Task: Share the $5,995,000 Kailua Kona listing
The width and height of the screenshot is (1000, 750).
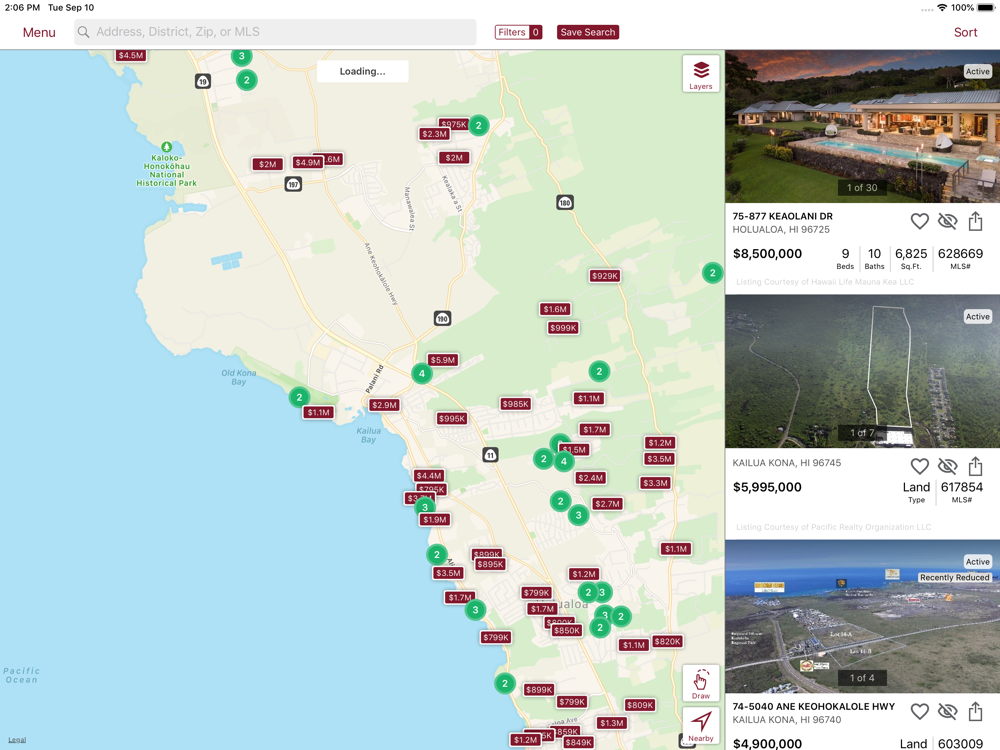Action: [975, 466]
